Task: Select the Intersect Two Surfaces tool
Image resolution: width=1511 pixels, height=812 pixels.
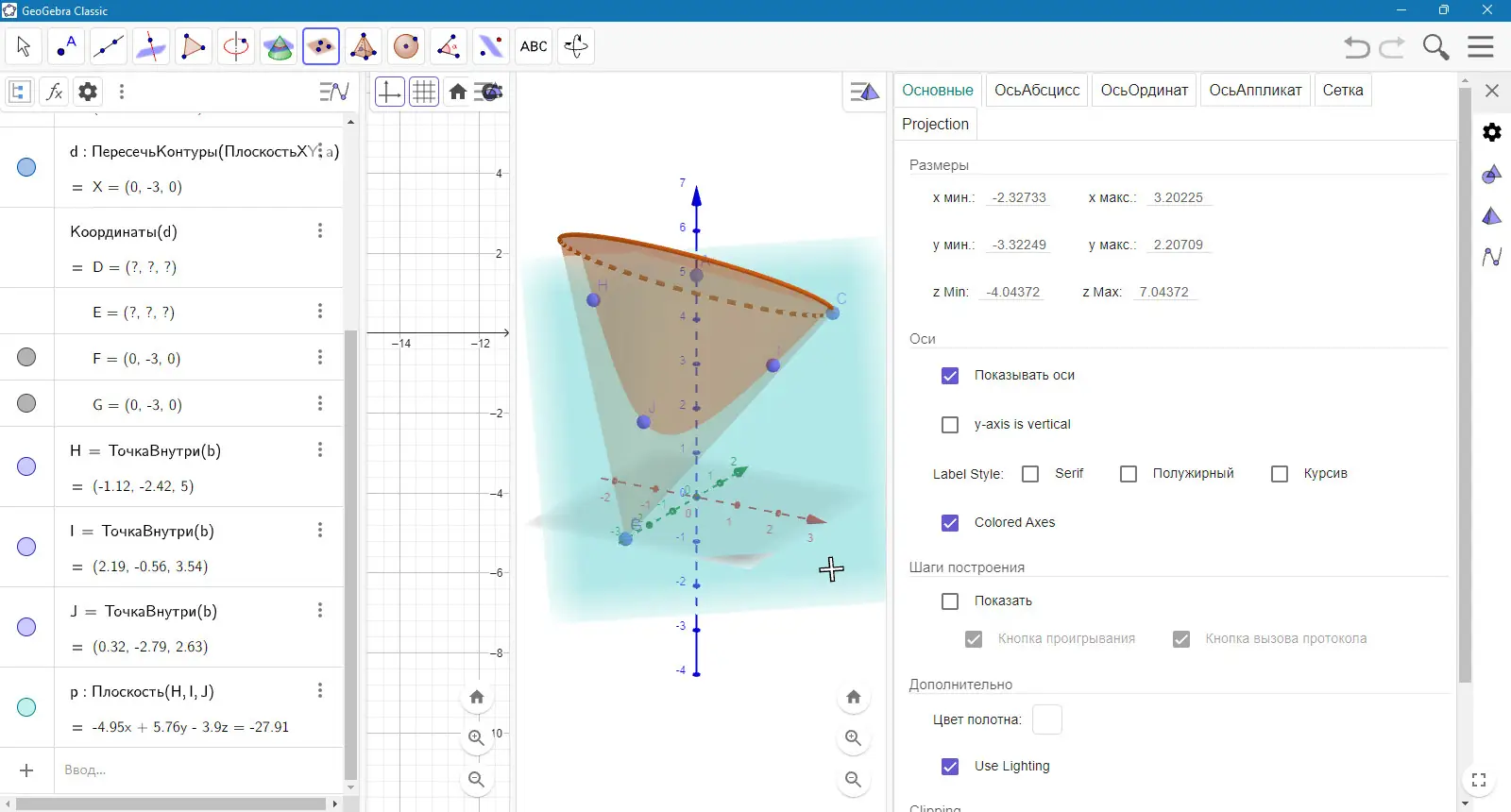Action: pos(279,46)
